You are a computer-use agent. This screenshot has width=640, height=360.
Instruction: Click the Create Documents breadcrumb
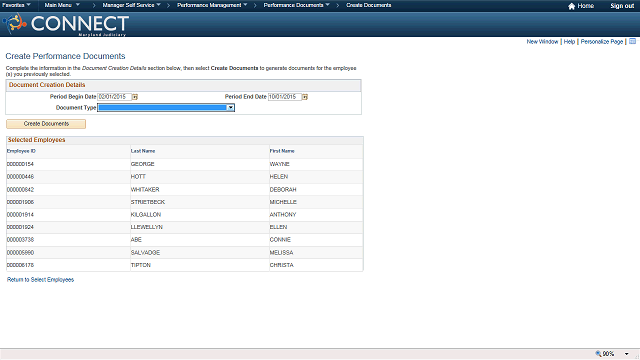(x=369, y=5)
